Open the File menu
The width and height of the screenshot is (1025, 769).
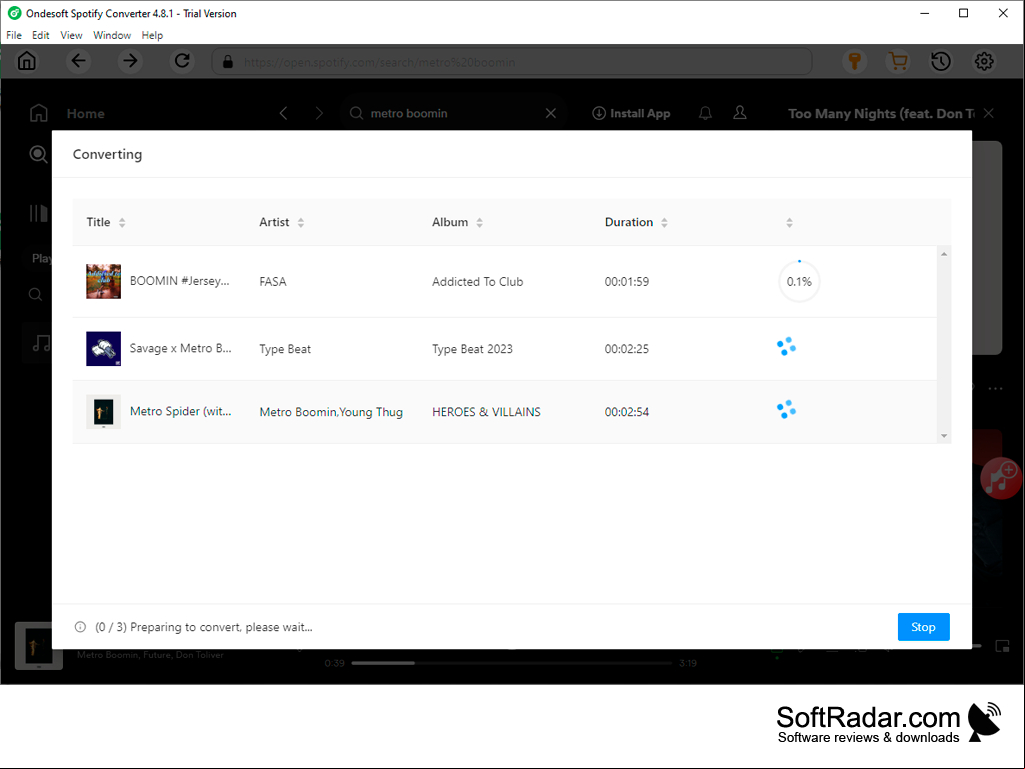14,35
